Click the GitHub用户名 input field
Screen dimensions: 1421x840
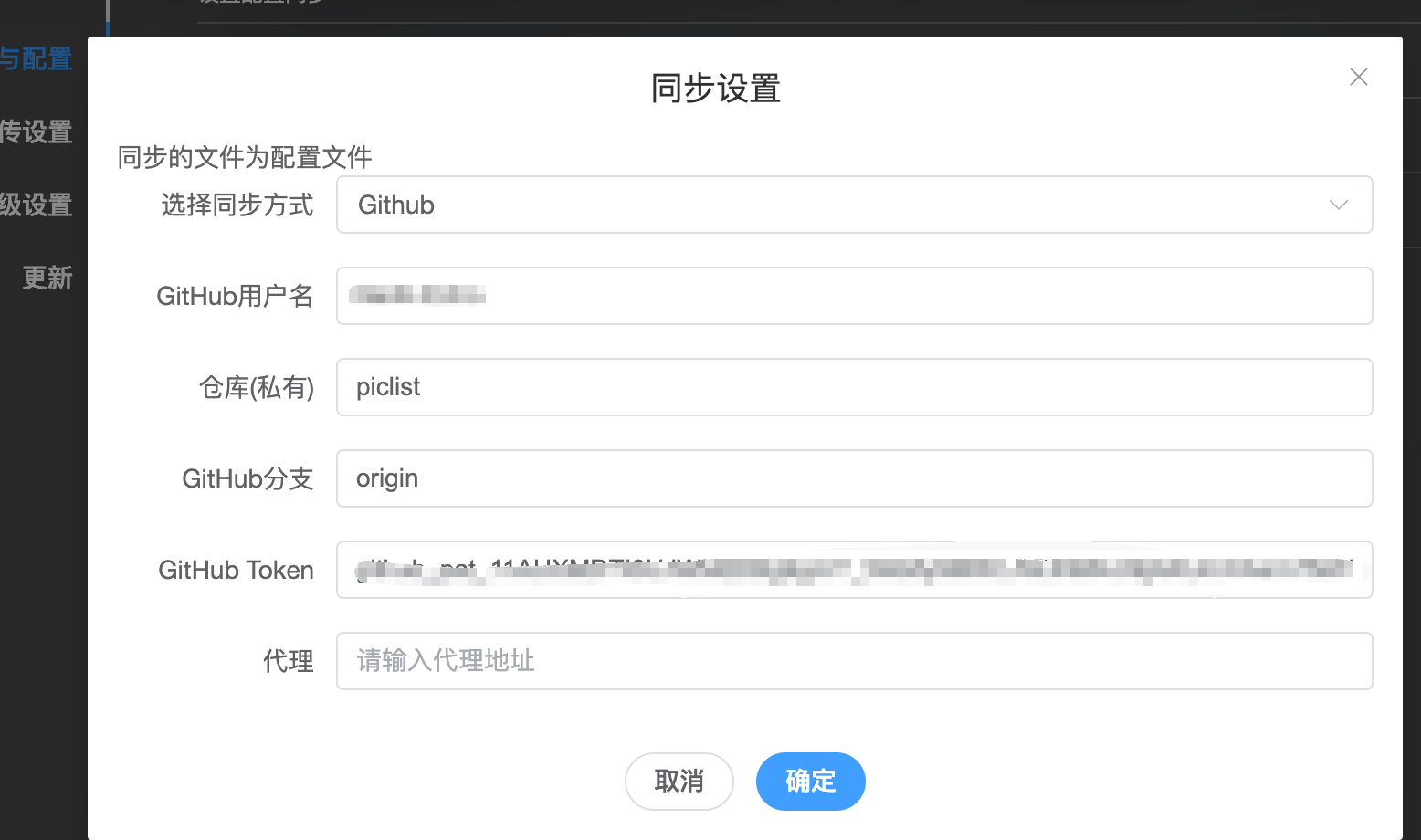click(x=854, y=296)
